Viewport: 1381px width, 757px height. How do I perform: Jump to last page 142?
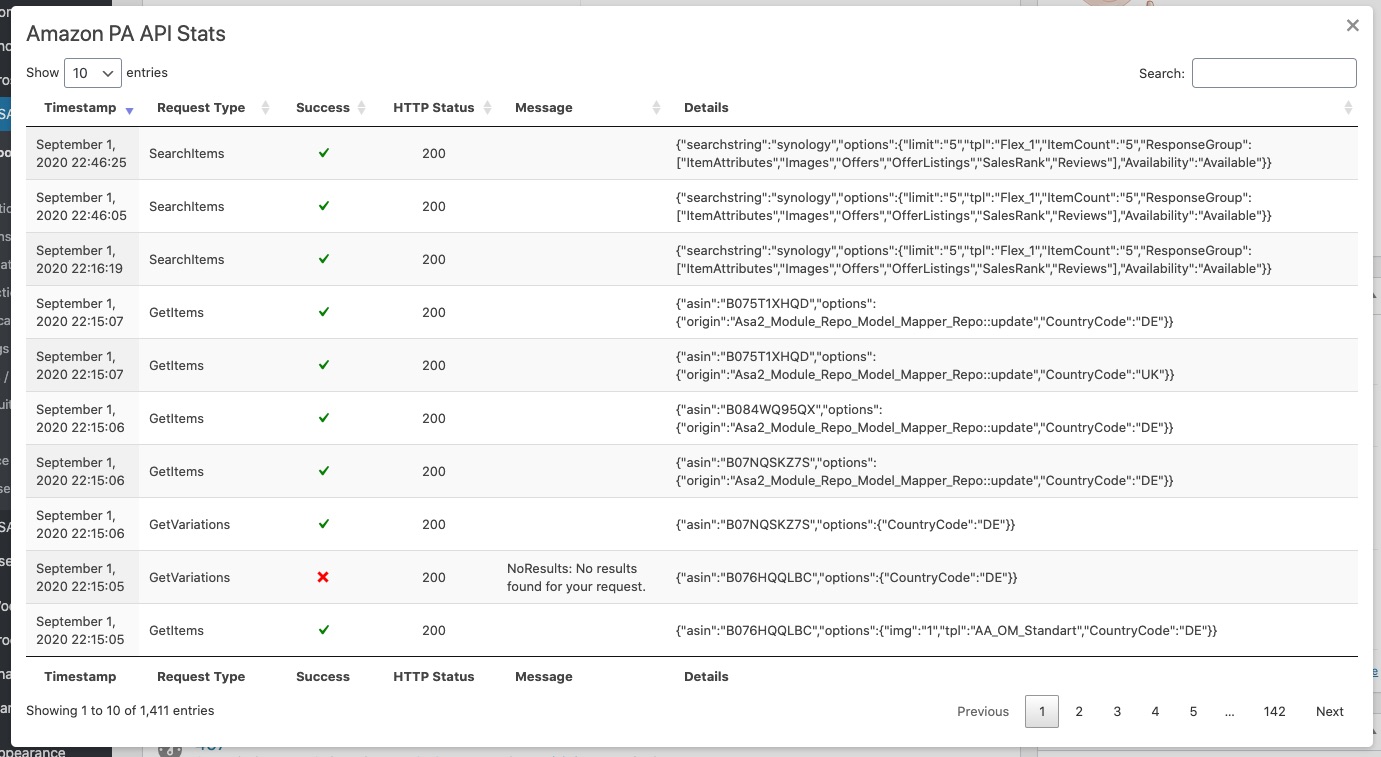1274,711
